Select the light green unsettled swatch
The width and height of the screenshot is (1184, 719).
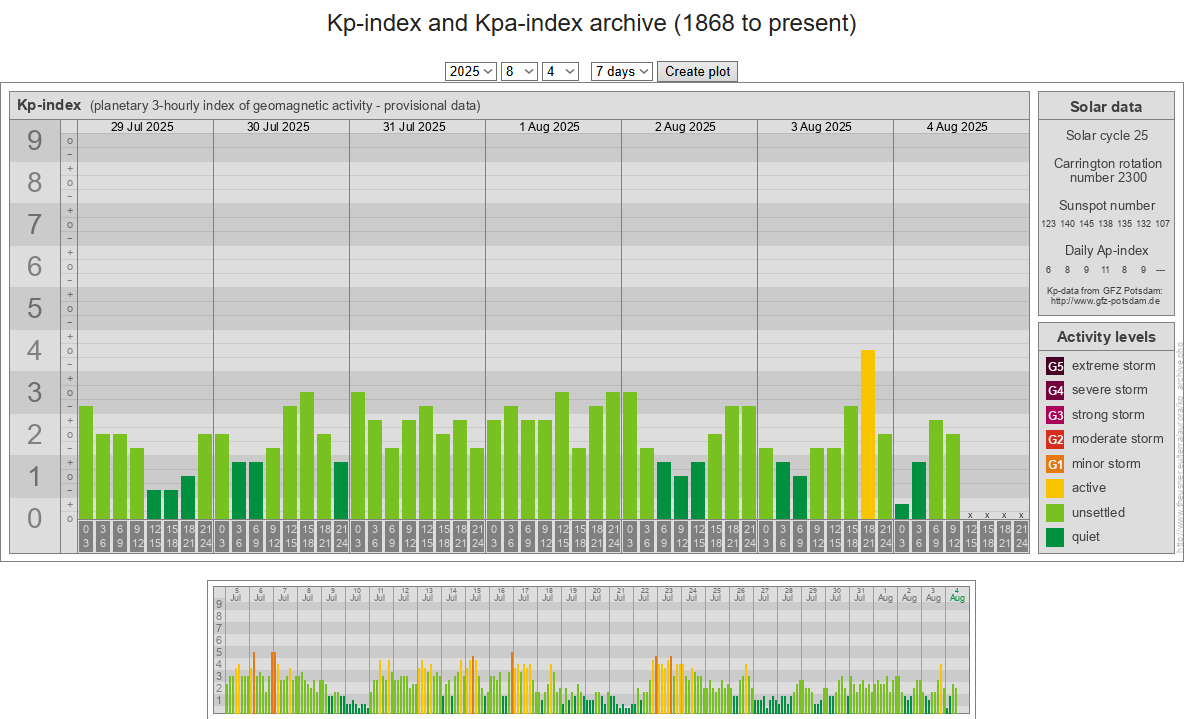pyautogui.click(x=1055, y=513)
